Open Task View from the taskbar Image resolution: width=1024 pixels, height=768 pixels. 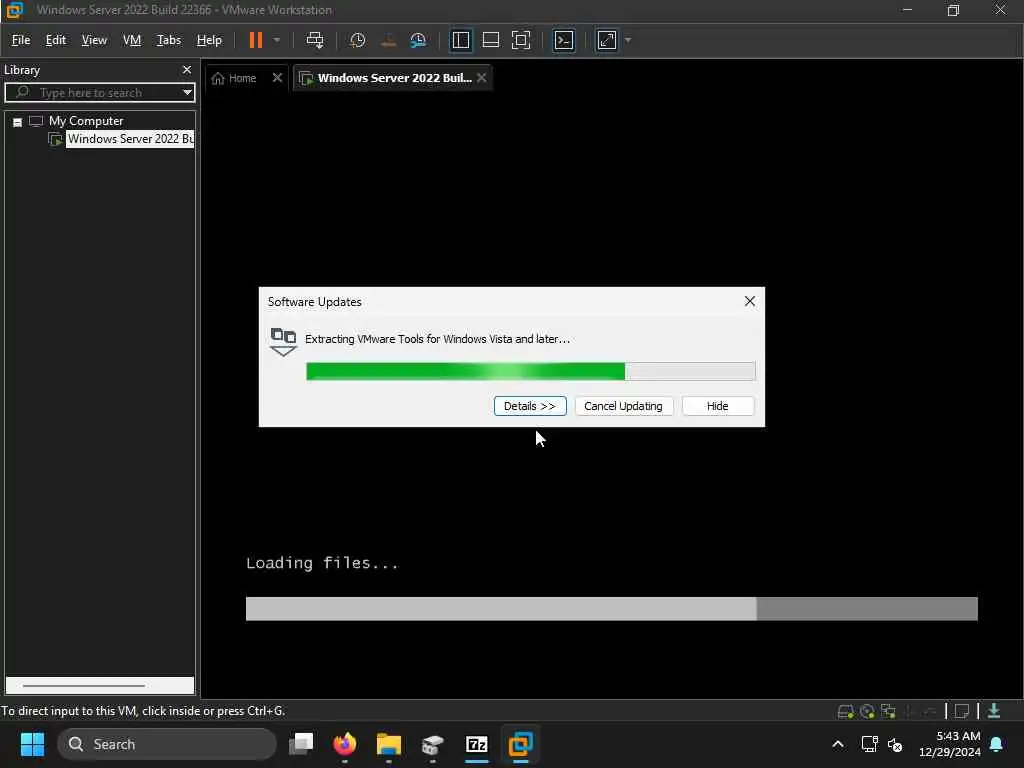pyautogui.click(x=301, y=744)
